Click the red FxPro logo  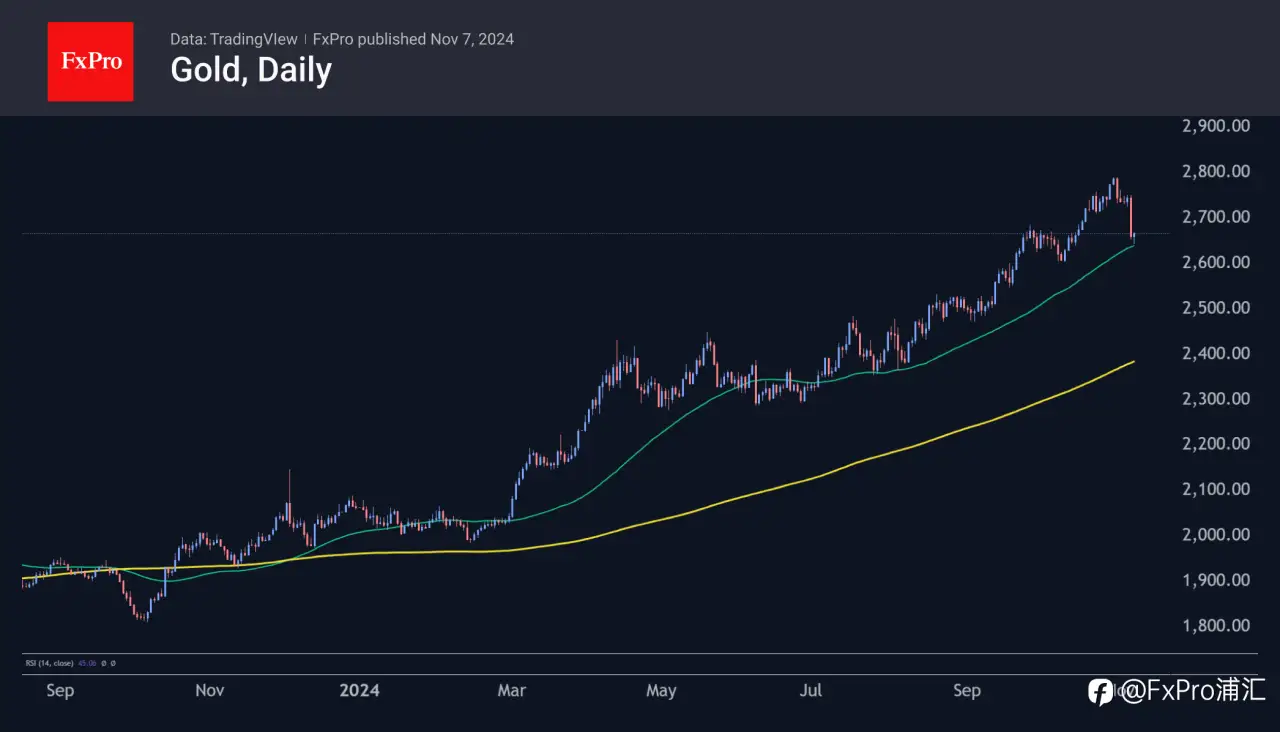point(90,61)
